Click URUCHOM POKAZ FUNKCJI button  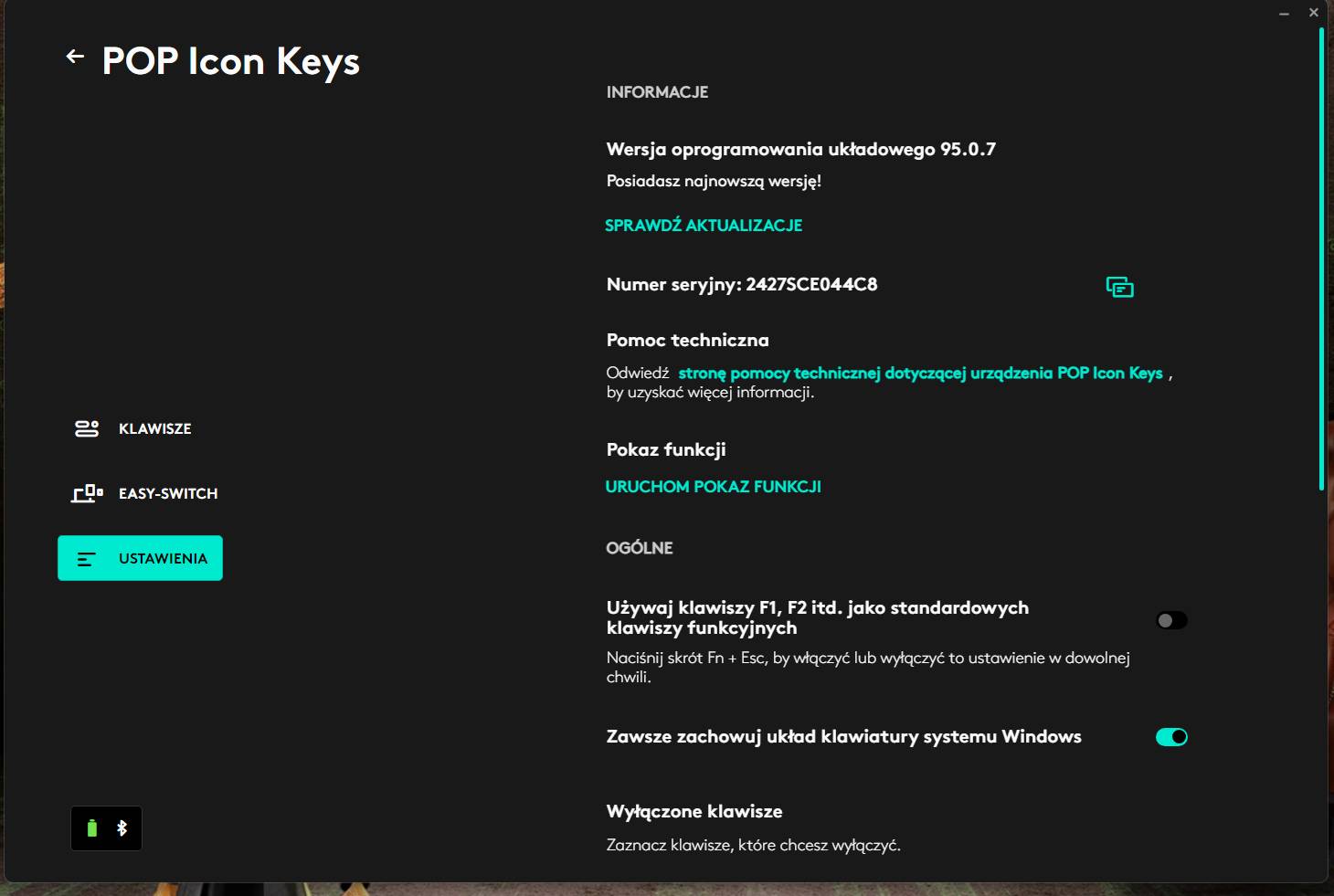[713, 487]
